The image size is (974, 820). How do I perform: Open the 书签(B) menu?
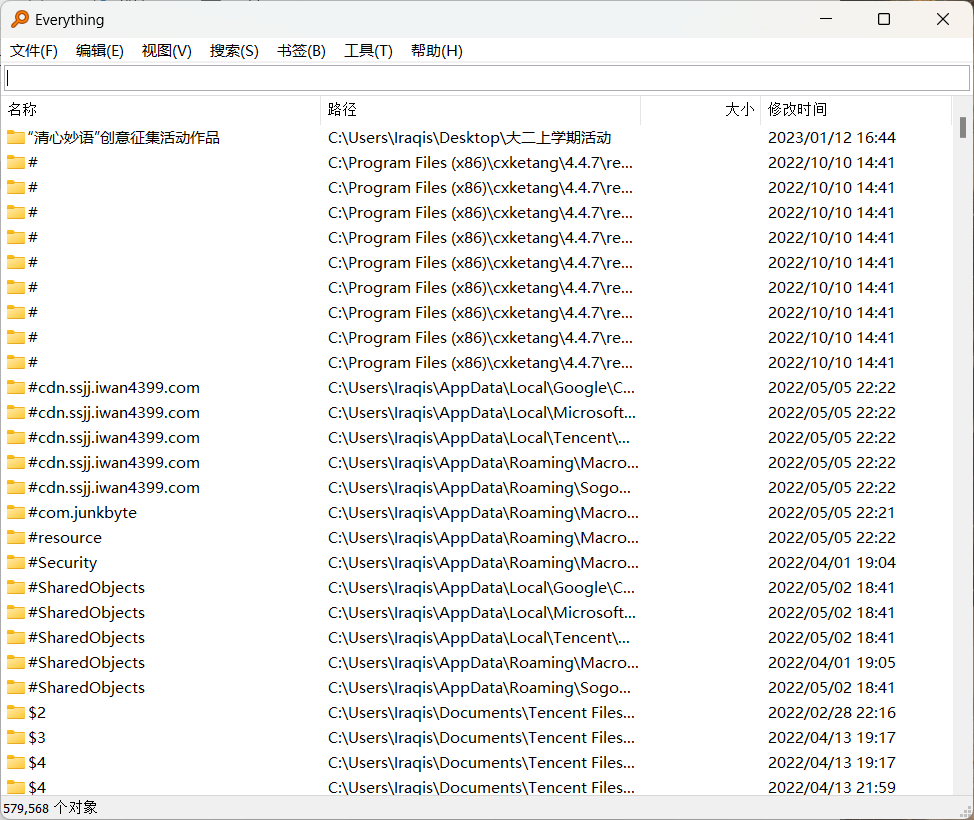[x=301, y=51]
